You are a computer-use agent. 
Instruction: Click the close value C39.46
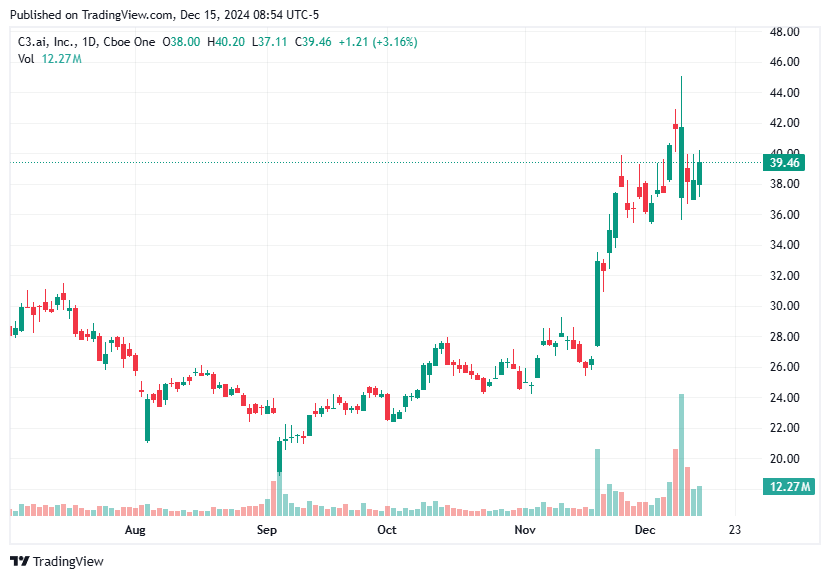[x=313, y=42]
